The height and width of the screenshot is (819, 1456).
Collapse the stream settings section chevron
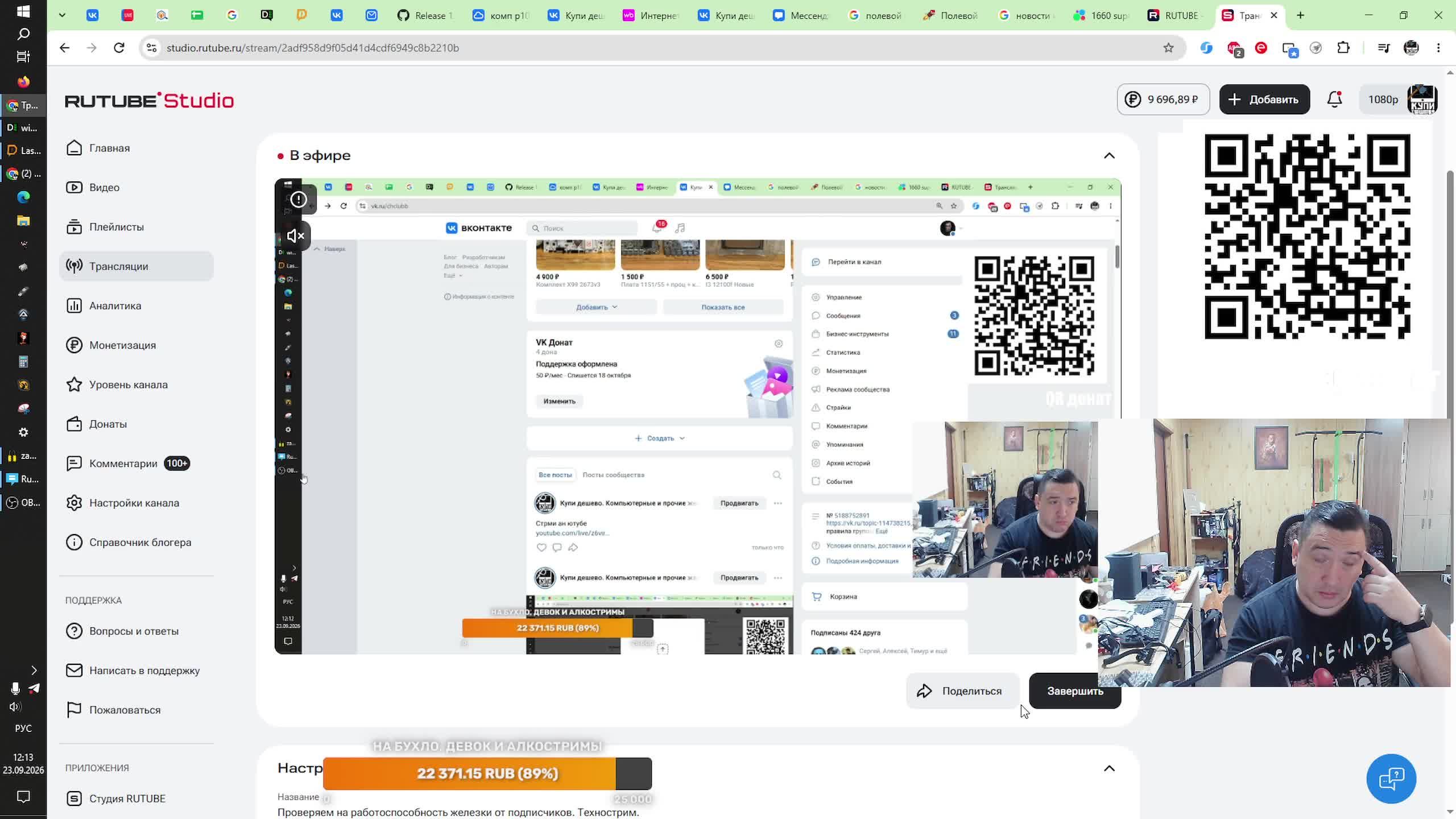point(1109,768)
